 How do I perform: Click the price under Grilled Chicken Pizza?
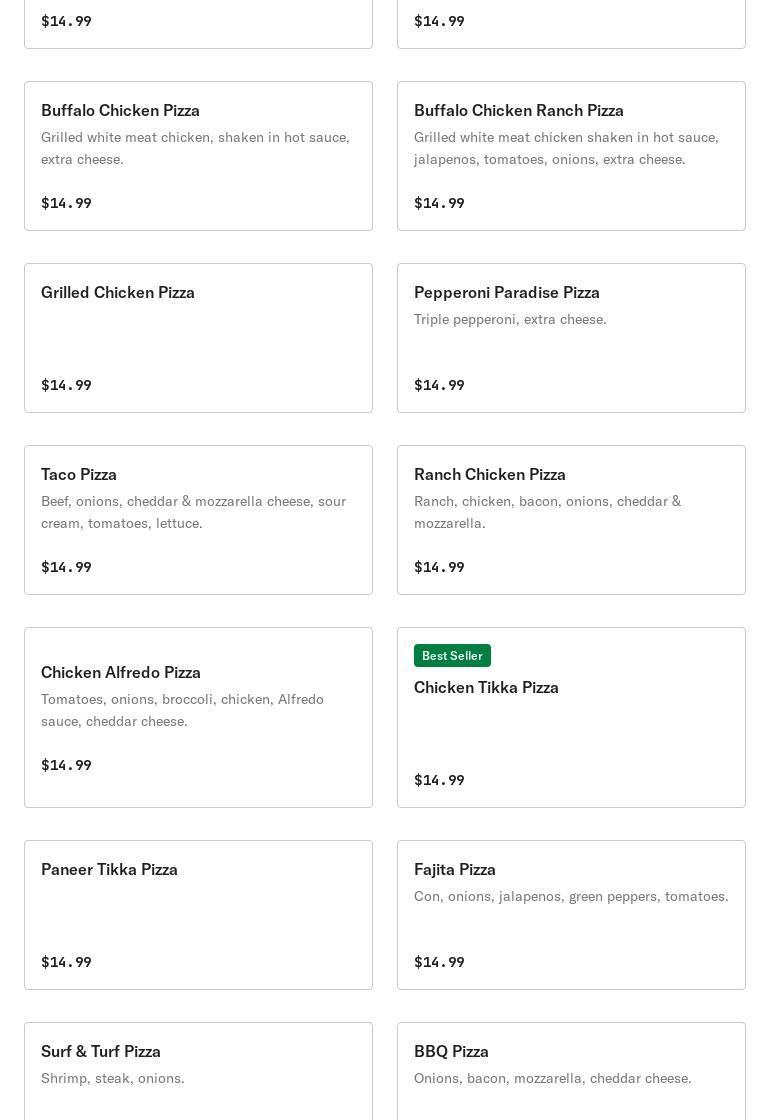66,385
